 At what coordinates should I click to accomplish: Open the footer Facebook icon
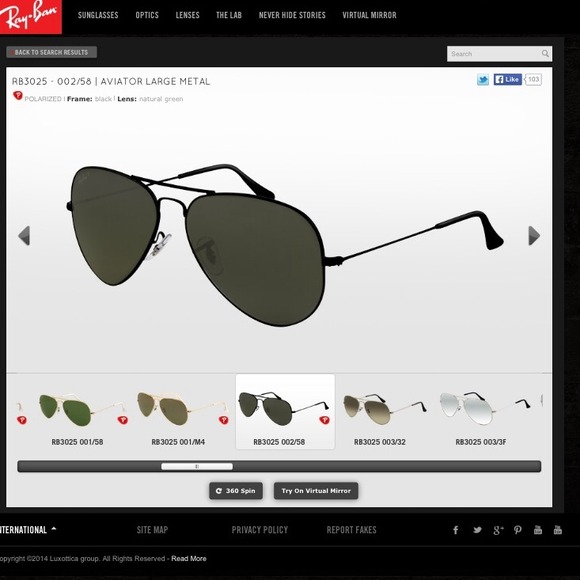click(456, 530)
